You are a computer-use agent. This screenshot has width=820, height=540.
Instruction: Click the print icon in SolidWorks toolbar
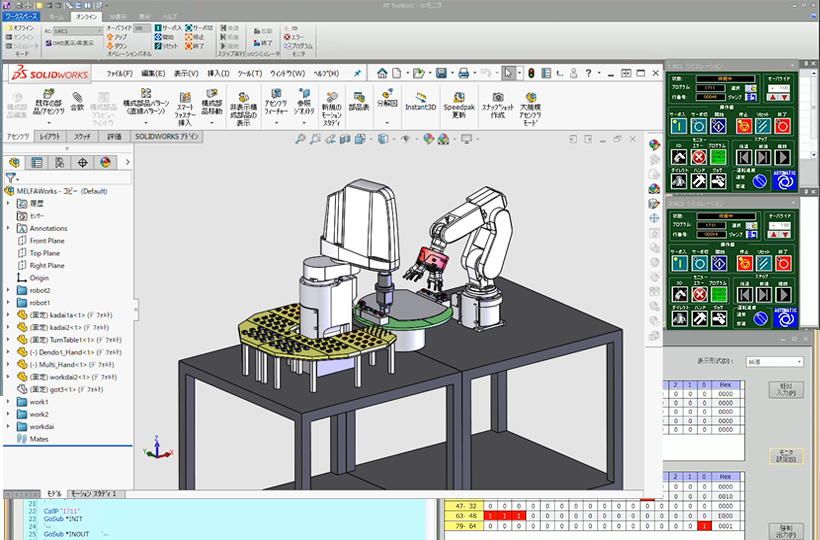coord(463,73)
